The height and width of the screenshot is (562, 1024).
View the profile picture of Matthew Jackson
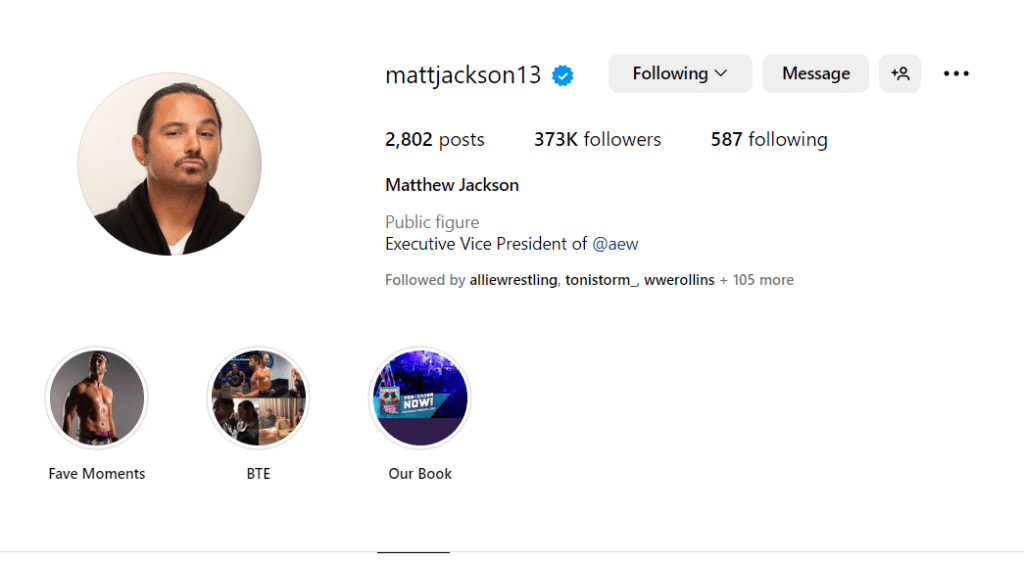[x=170, y=164]
